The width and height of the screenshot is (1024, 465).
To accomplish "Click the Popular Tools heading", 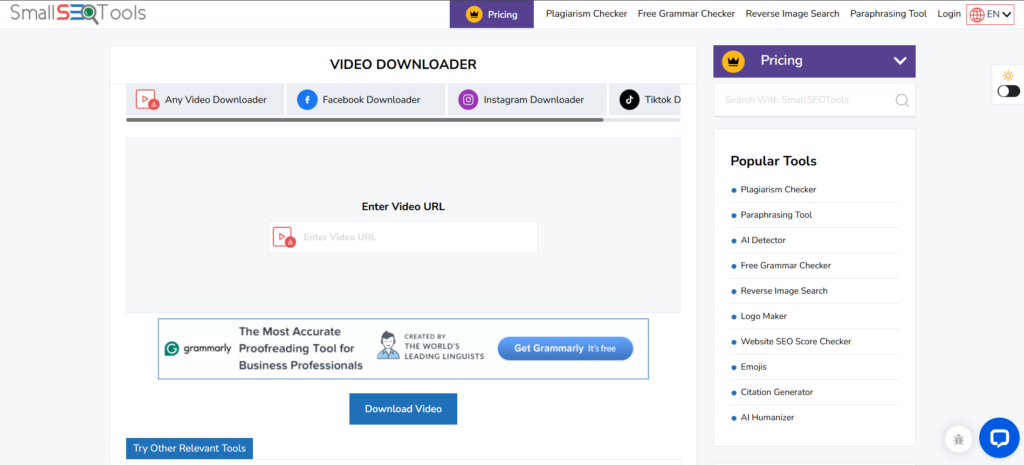I will pyautogui.click(x=773, y=161).
